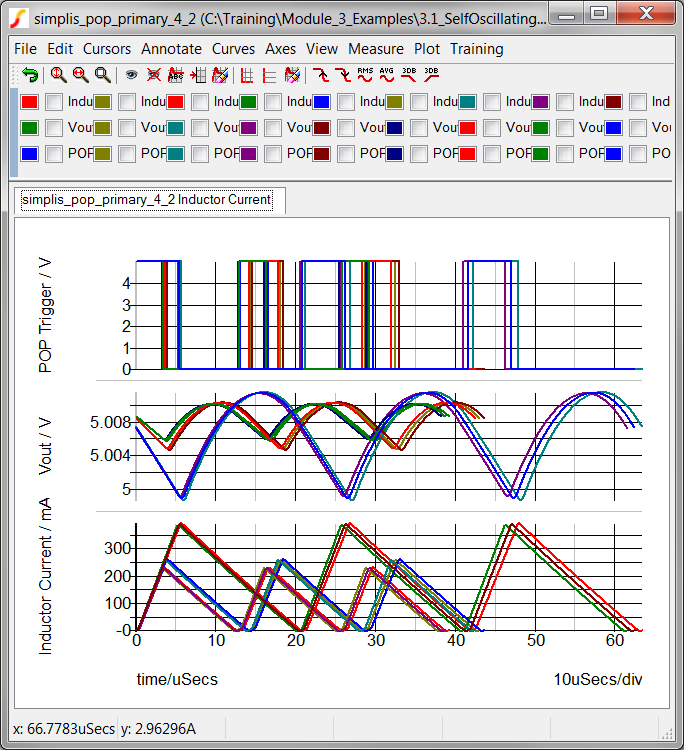Tick the leftmost Vout curve checkbox
Screen dimensions: 684x750
[54, 128]
